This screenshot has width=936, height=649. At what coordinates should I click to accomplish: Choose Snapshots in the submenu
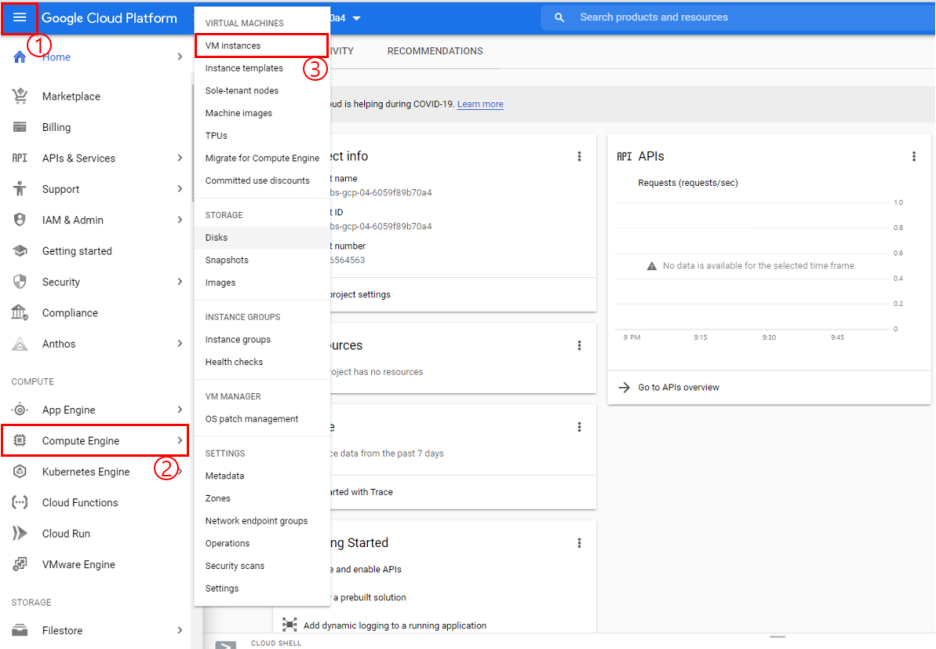[227, 260]
